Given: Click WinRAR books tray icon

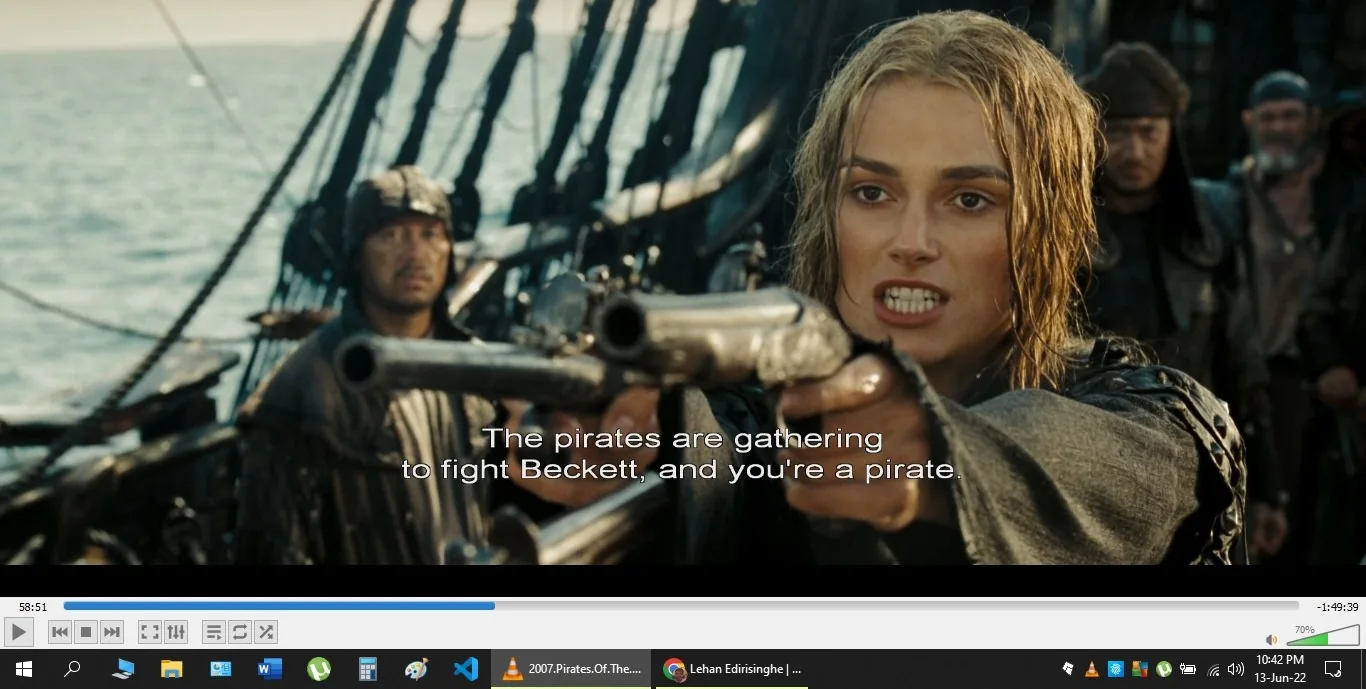Looking at the screenshot, I should pyautogui.click(x=1140, y=669).
